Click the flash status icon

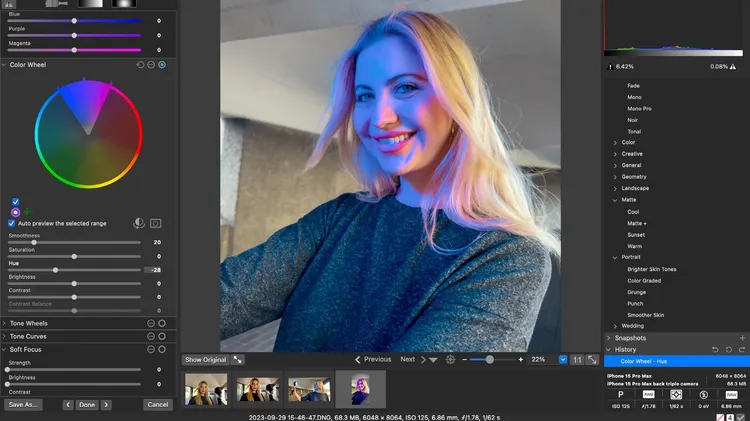tap(704, 395)
